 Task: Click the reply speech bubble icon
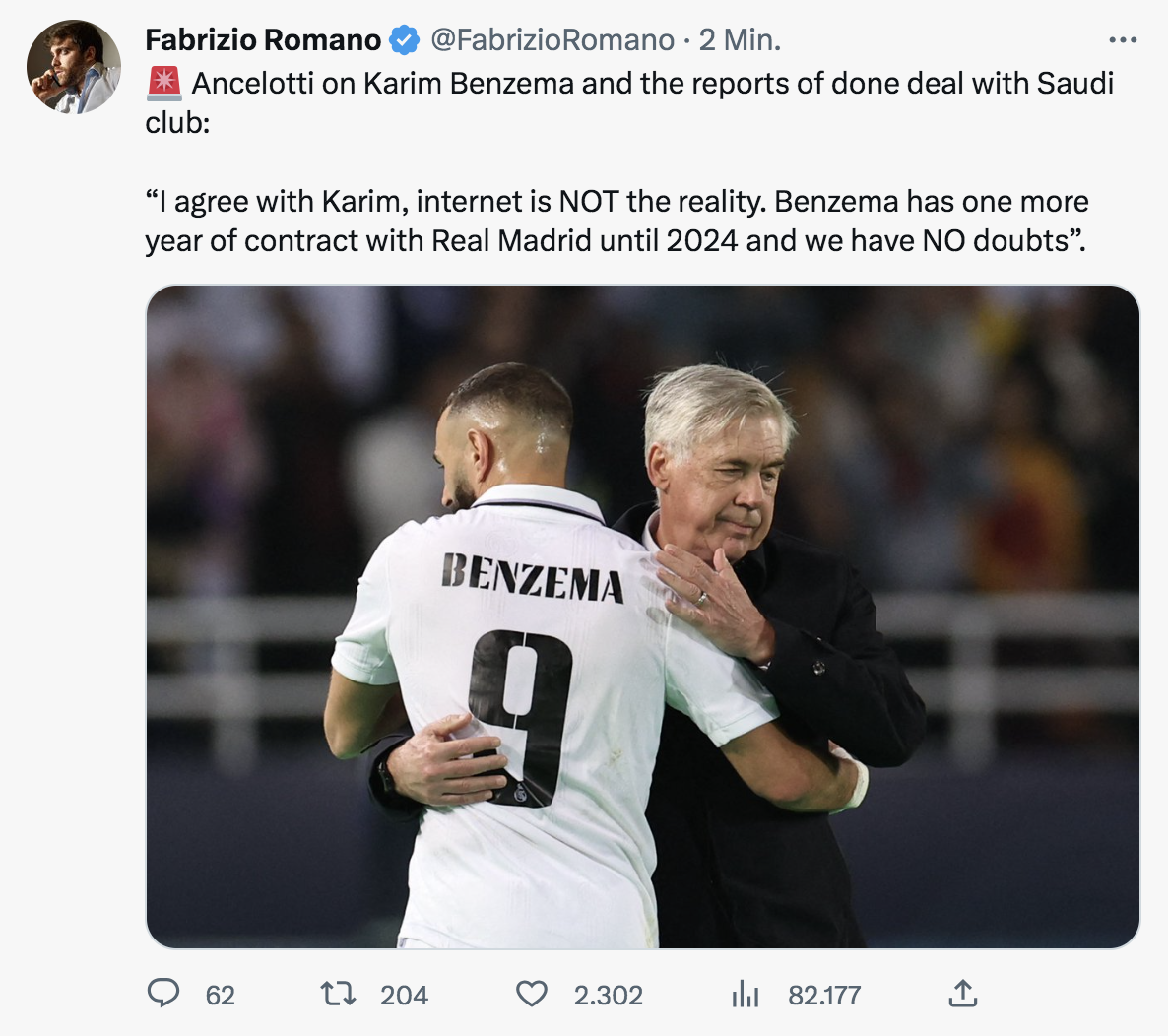pos(163,994)
